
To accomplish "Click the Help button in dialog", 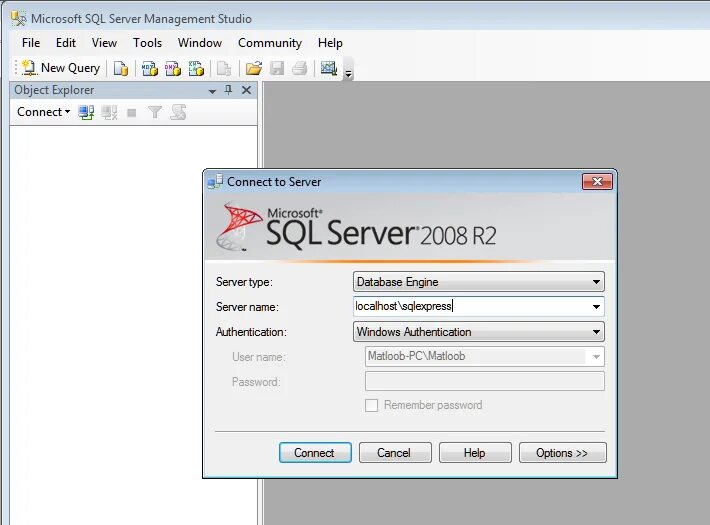I will pyautogui.click(x=475, y=453).
